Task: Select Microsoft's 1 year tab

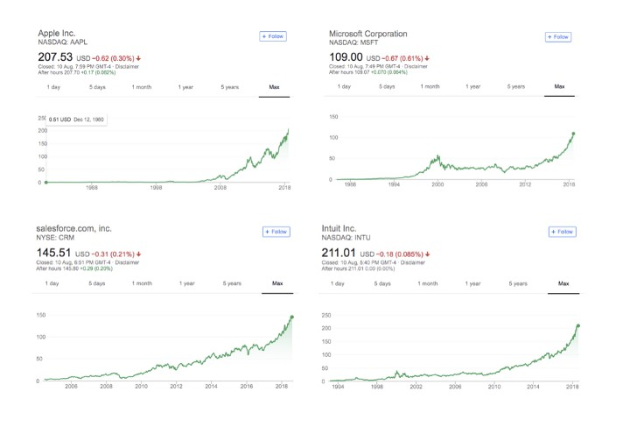Action: (473, 87)
